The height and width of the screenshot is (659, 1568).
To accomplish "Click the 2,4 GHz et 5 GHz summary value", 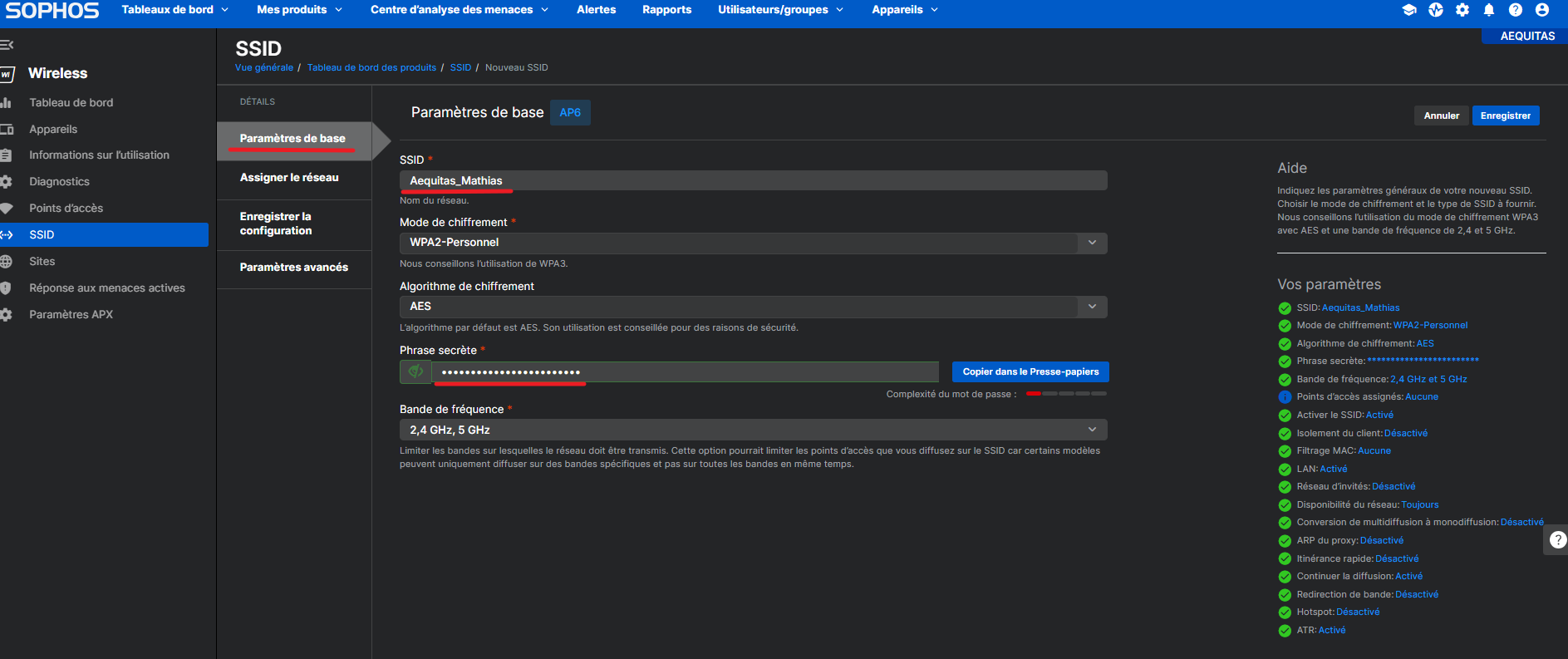I will coord(1428,380).
